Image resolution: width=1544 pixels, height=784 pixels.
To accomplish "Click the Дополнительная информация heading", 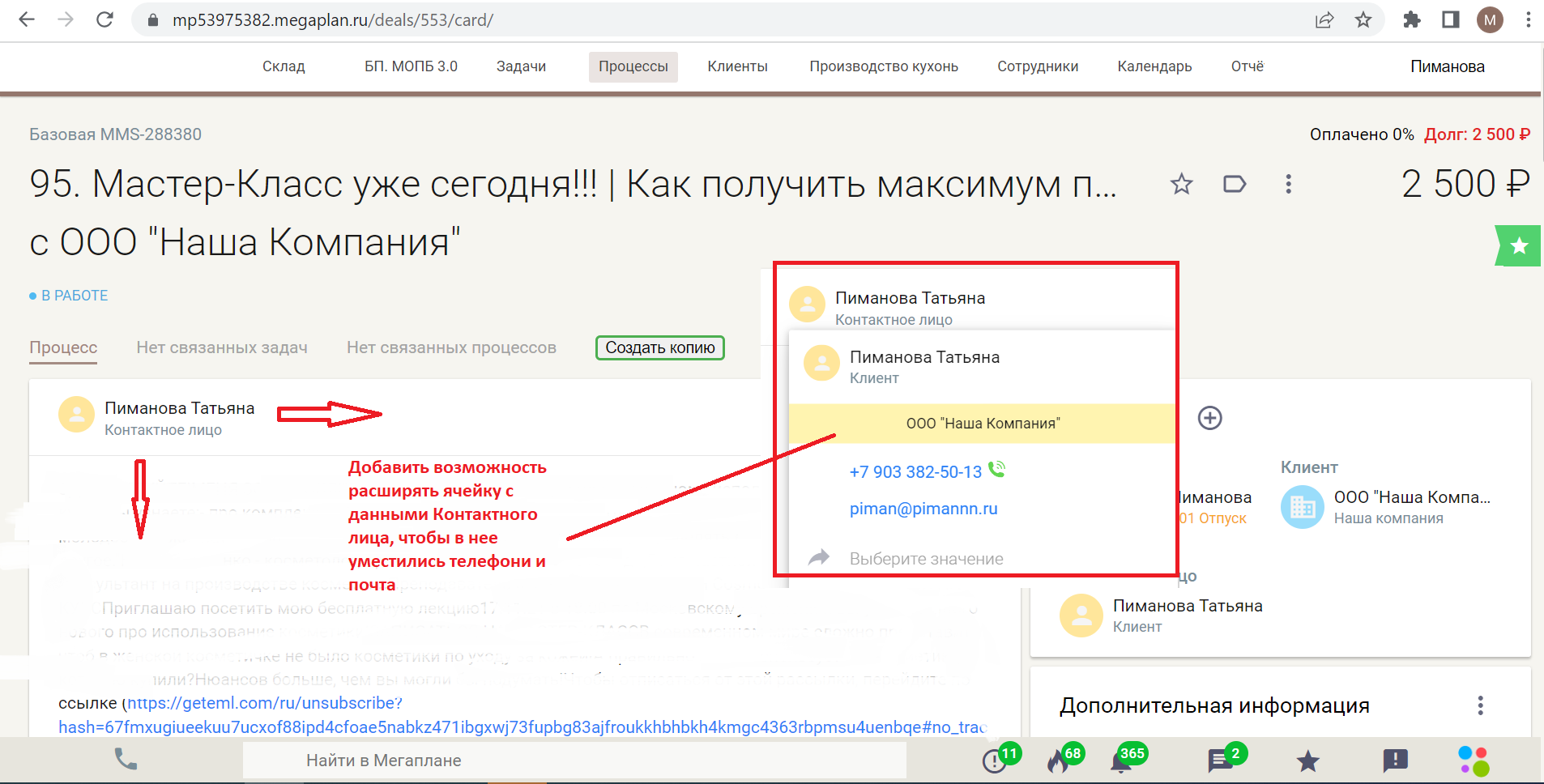I will tap(1214, 705).
